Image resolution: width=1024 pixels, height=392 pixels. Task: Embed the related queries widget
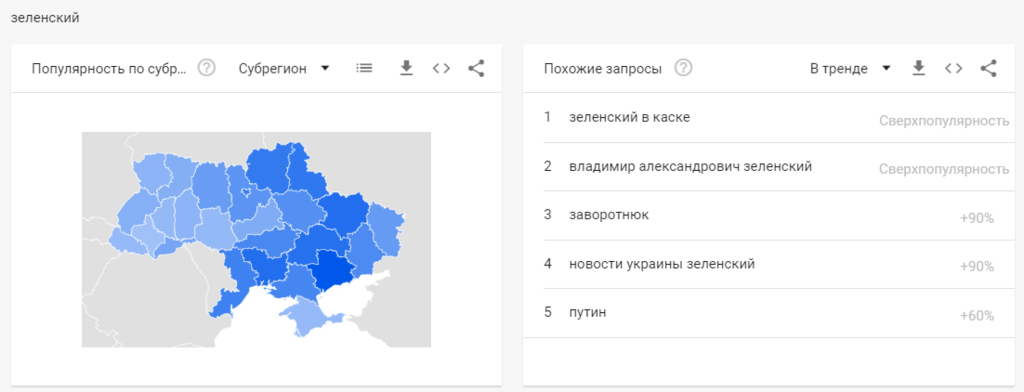954,68
